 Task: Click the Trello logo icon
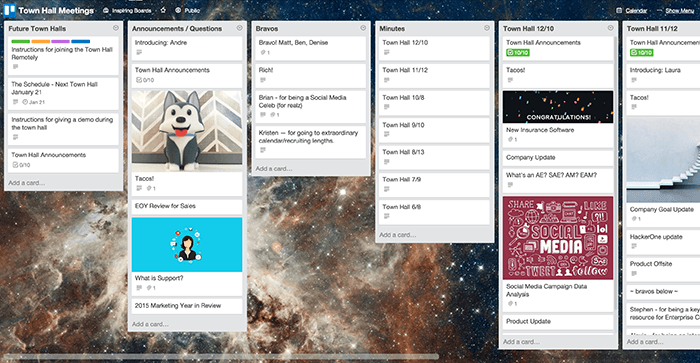[x=9, y=10]
